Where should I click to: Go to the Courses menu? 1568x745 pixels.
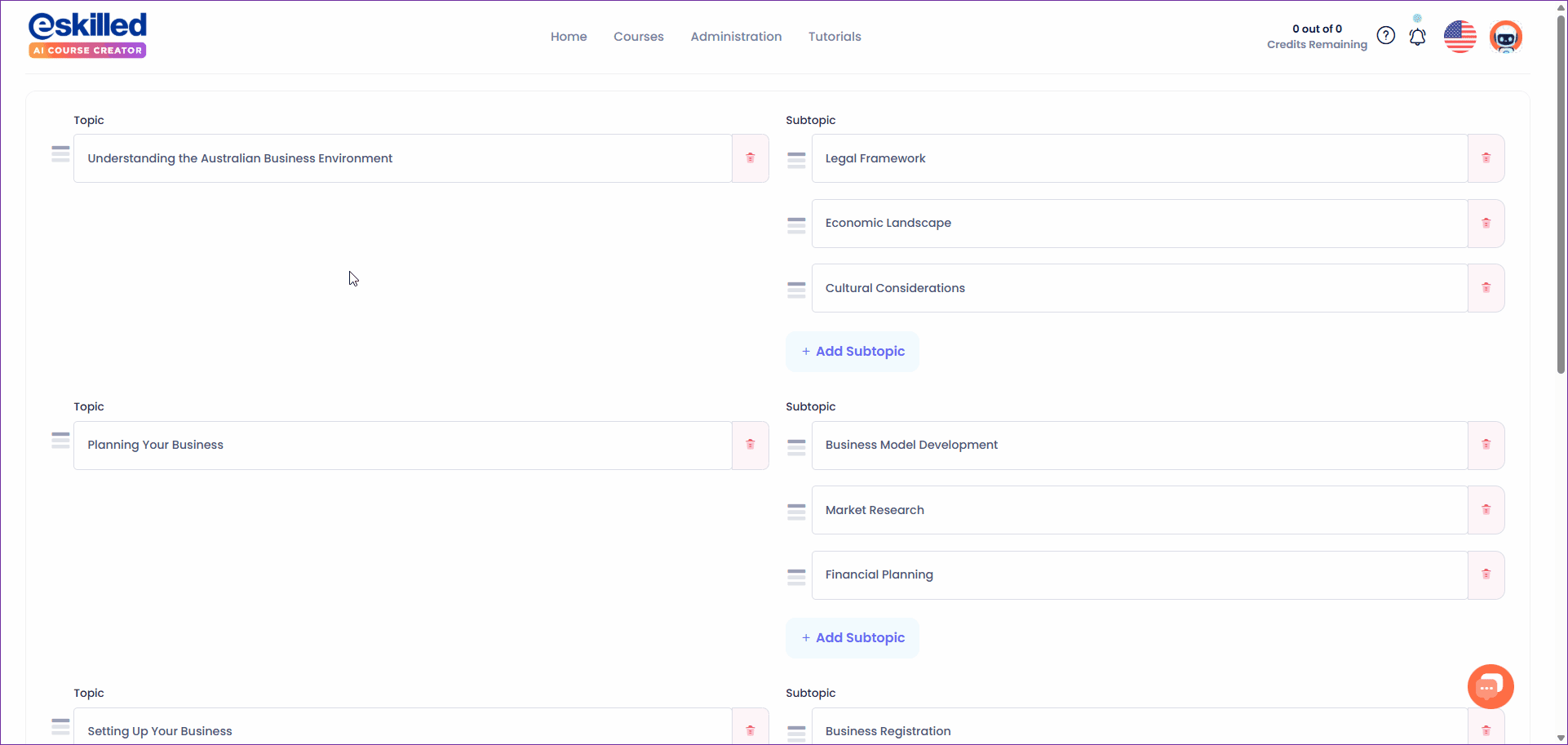(x=638, y=37)
